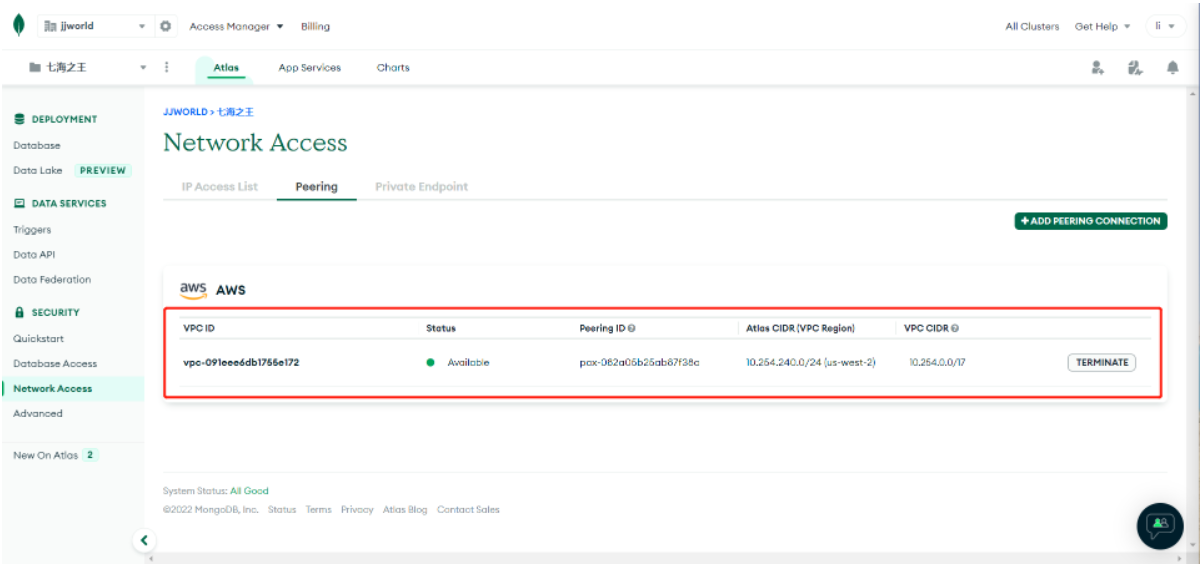Screen dimensions: 1204x565
Task: Click the vertical scrollbar on right
Action: tap(1193, 318)
